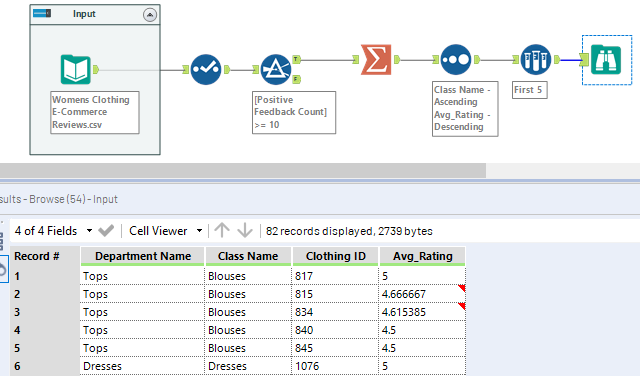This screenshot has height=376, width=640.
Task: Collapse the Input tool container
Action: point(150,15)
